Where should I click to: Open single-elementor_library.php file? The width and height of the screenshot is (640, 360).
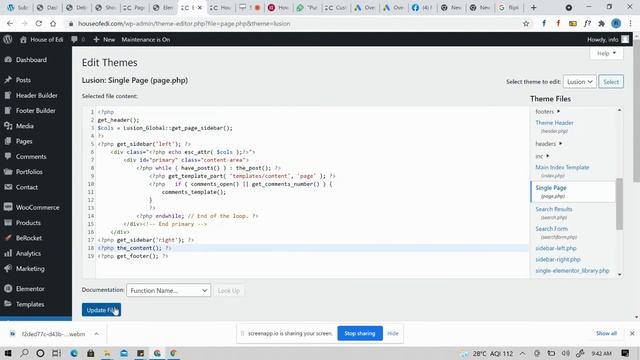572,271
